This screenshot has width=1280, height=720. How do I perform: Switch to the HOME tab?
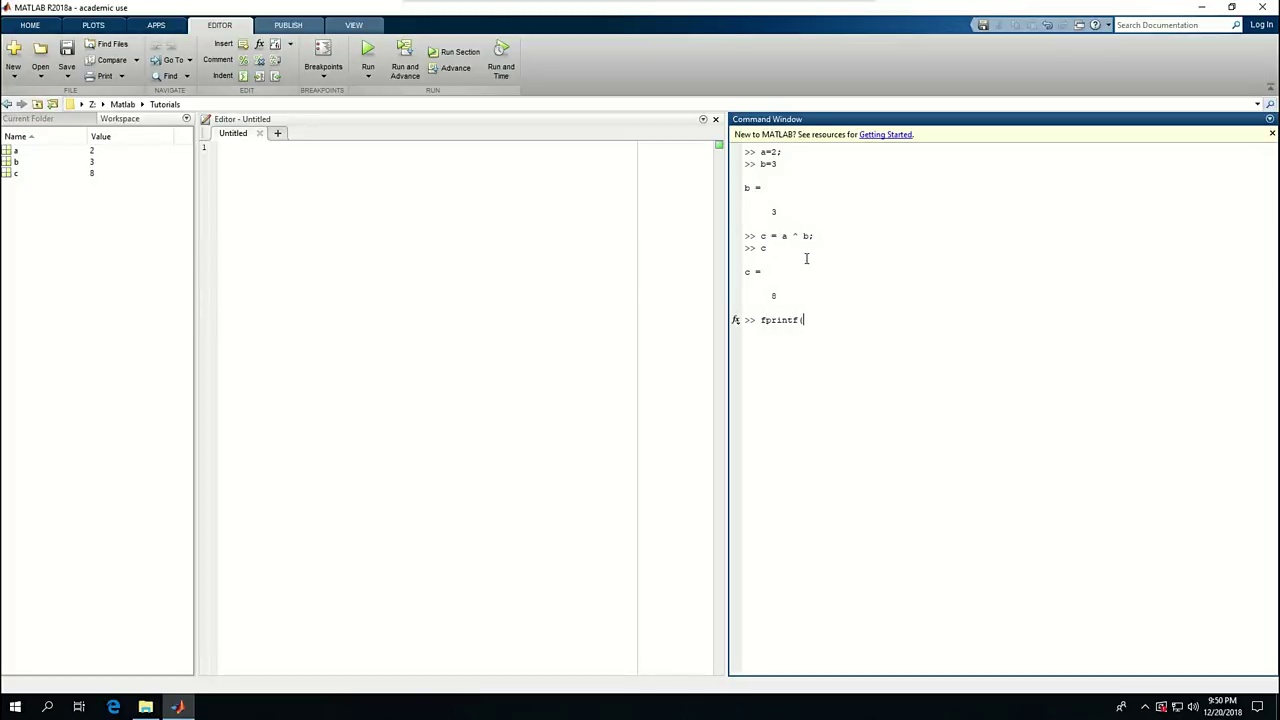click(30, 25)
